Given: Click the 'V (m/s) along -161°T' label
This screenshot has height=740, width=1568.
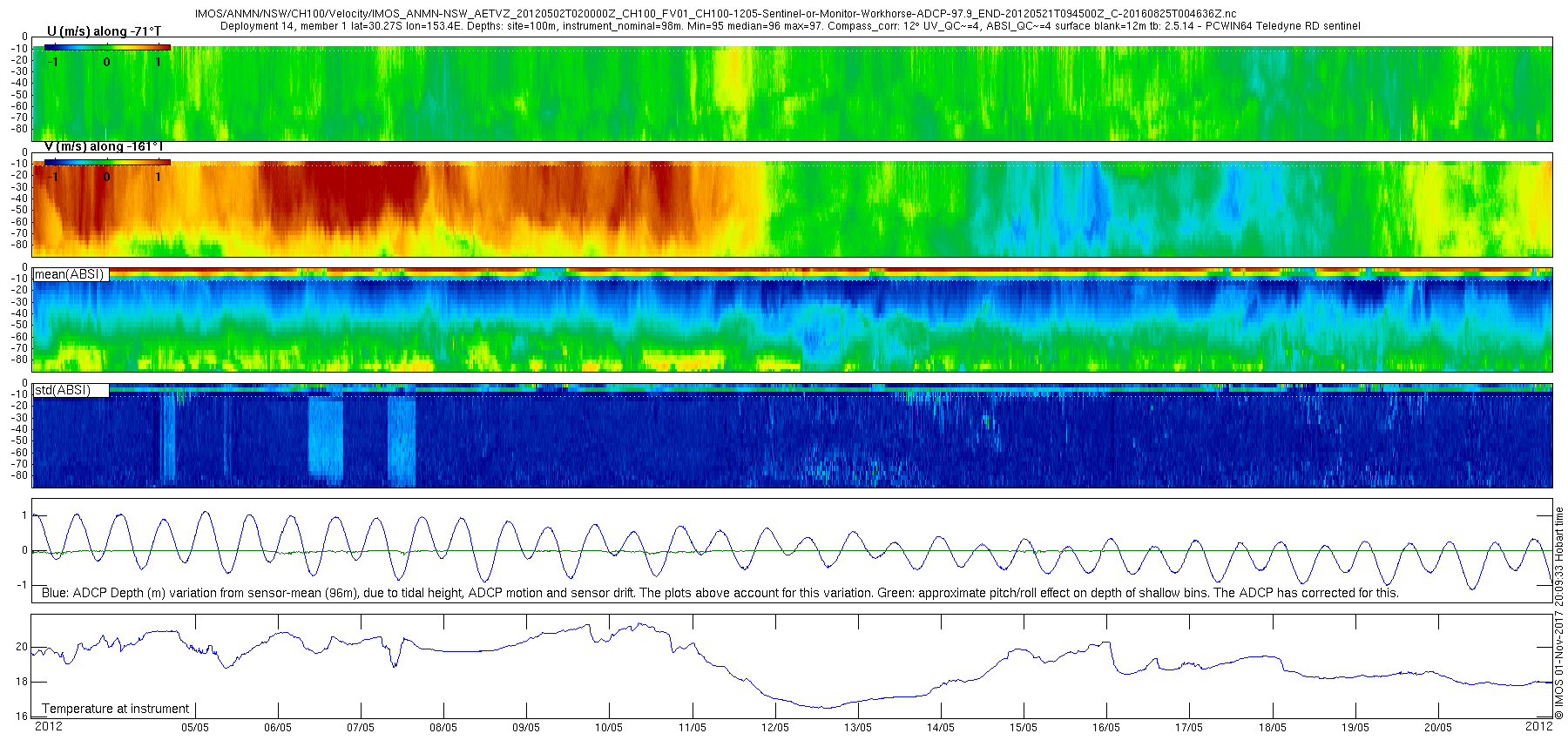Looking at the screenshot, I should pos(104,146).
